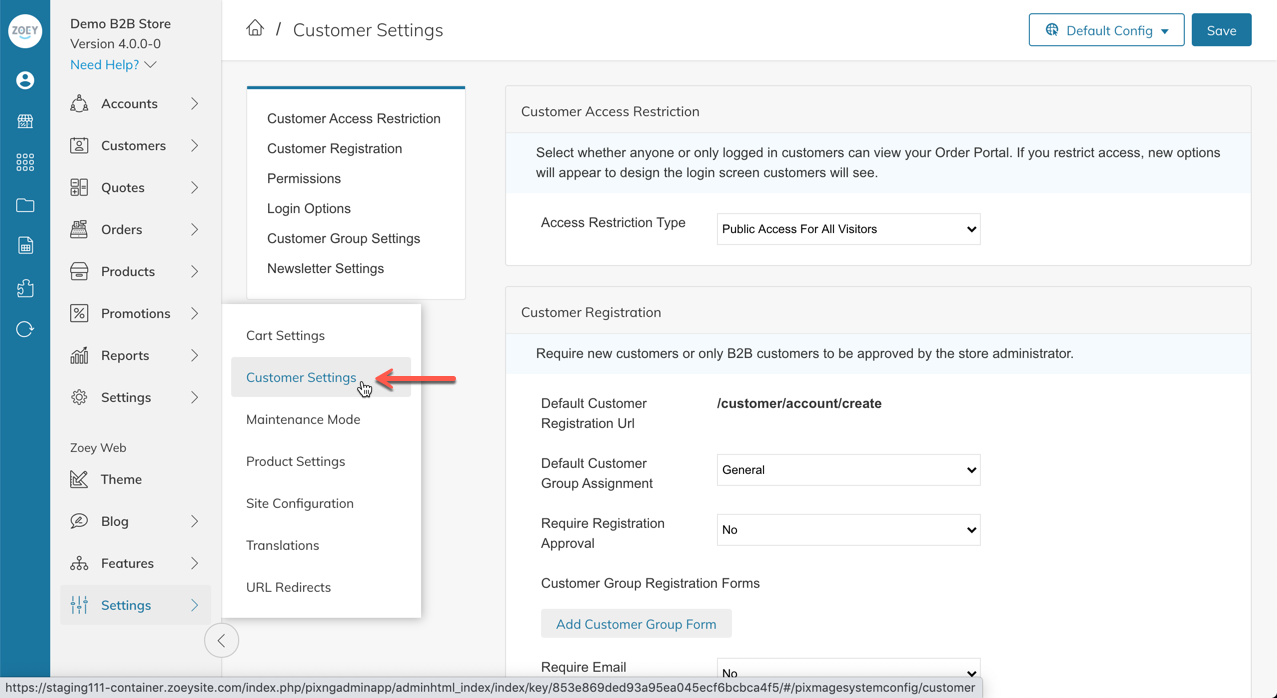Open Maintenance Mode from flyout menu
Screen dimensions: 1277x698
[x=321, y=419]
